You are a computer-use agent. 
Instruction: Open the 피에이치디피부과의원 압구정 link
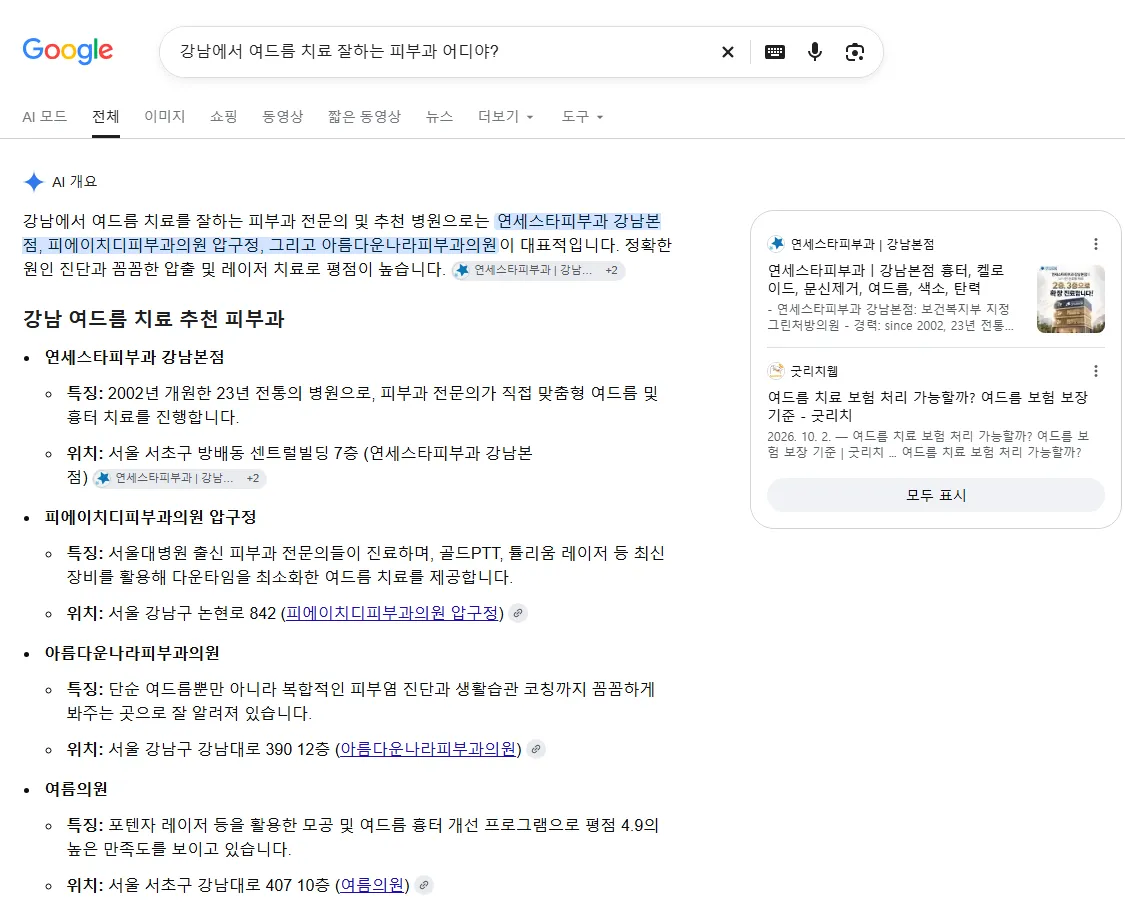tap(392, 613)
